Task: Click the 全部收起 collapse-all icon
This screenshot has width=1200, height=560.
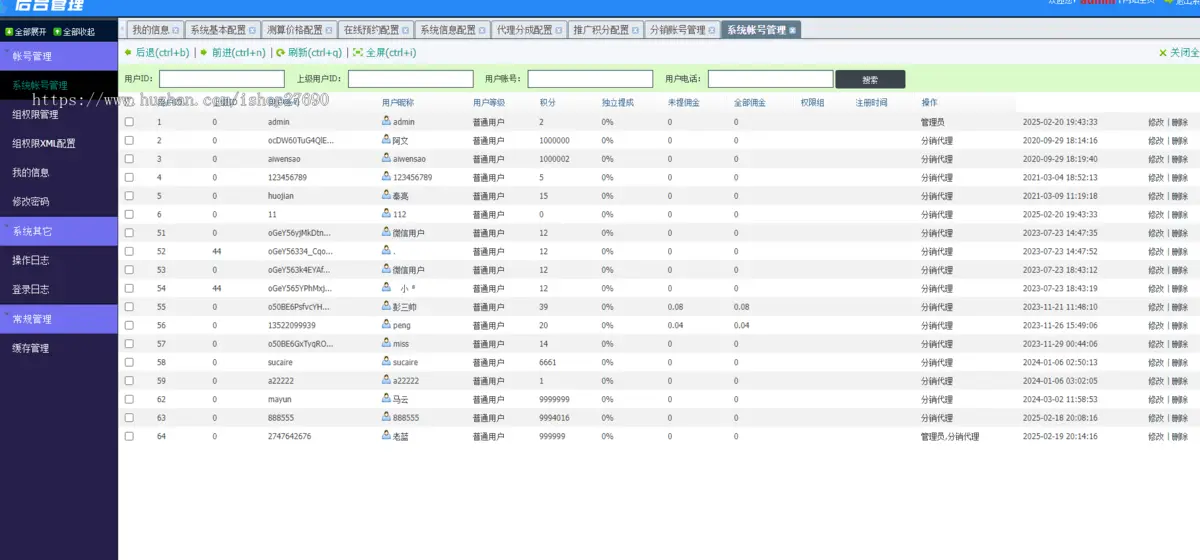Action: click(57, 31)
